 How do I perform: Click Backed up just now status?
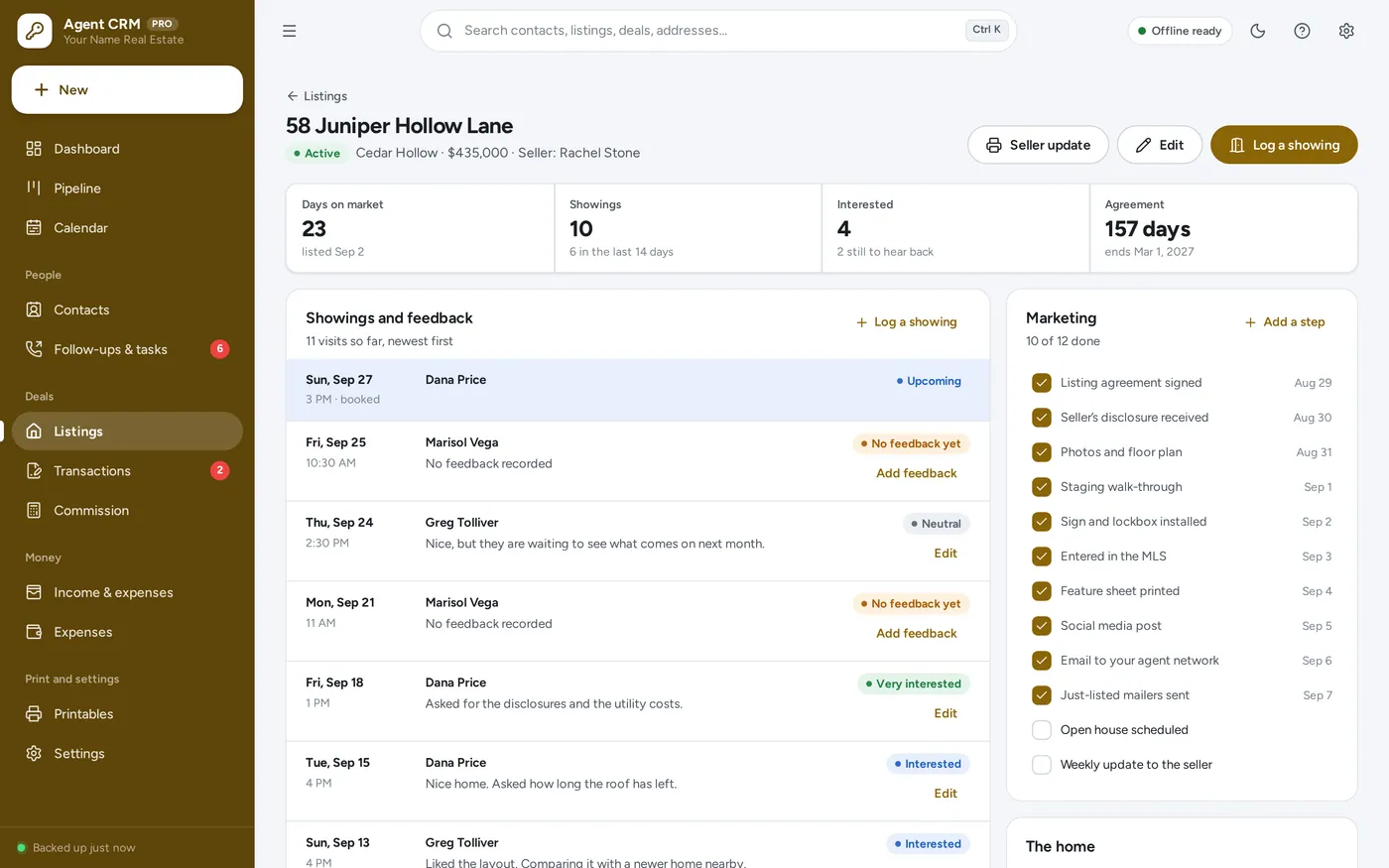(76, 848)
